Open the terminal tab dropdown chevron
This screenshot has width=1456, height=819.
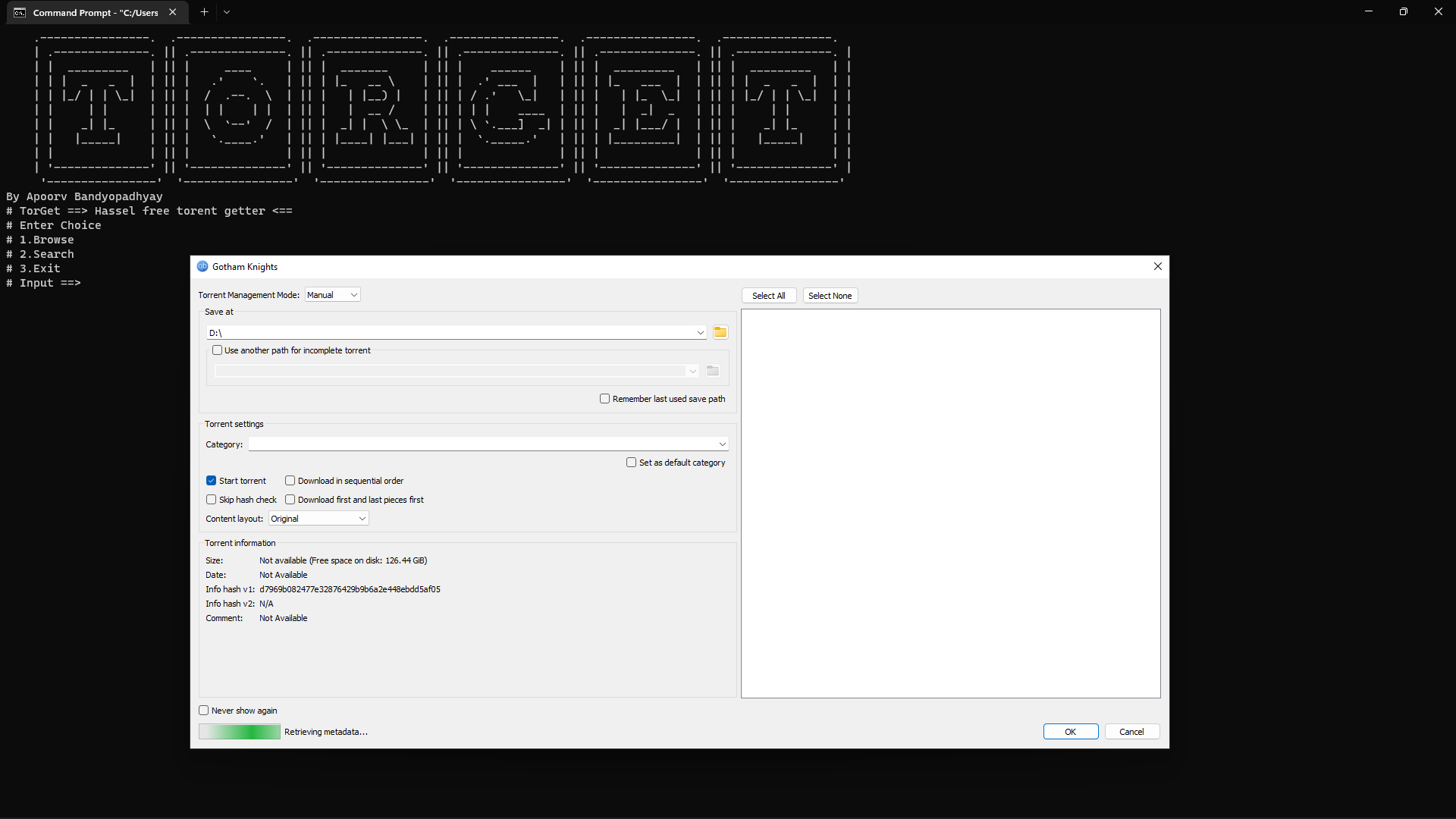pos(227,12)
